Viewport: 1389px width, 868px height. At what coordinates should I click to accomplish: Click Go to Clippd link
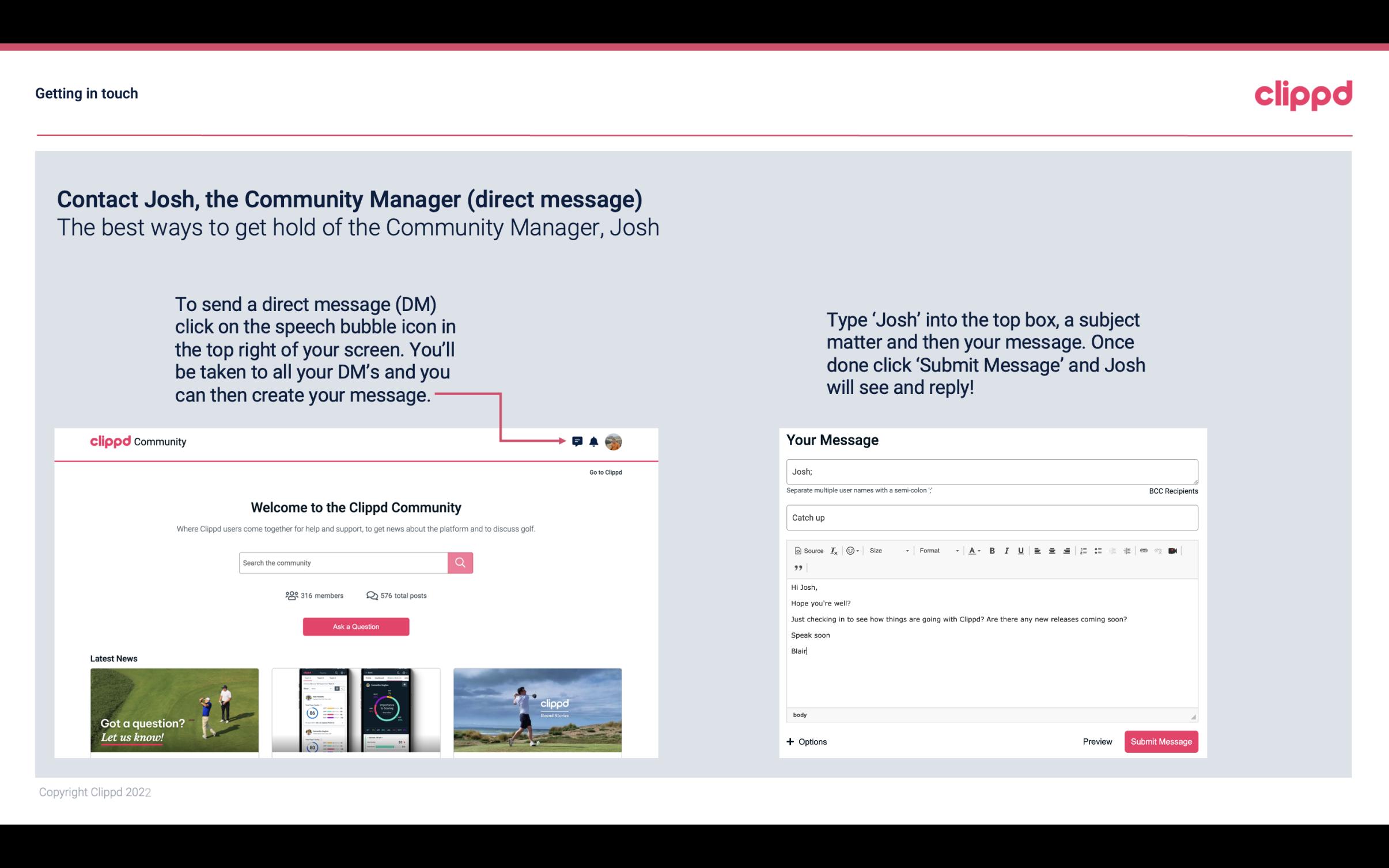click(x=605, y=472)
